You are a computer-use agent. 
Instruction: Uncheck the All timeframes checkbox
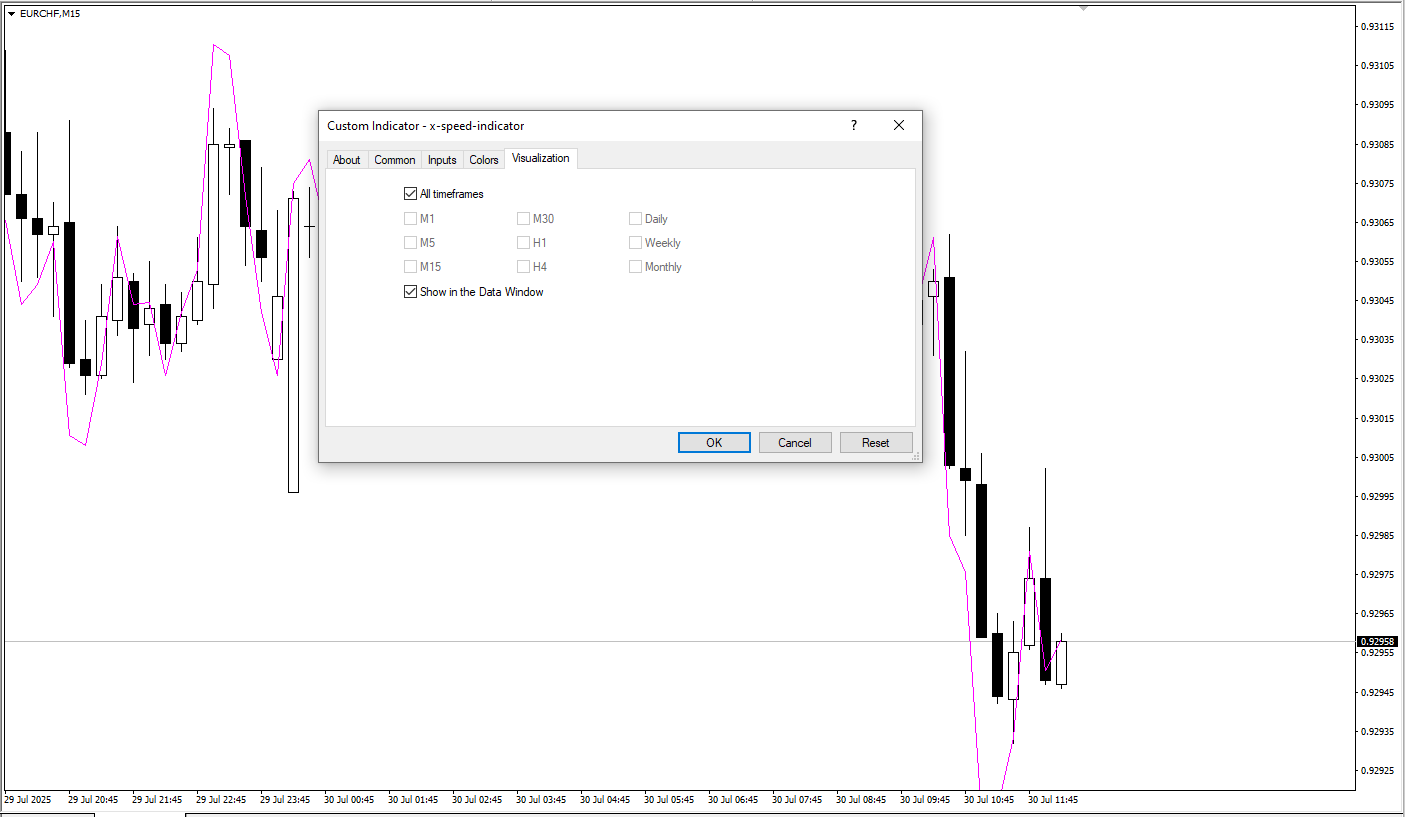410,194
